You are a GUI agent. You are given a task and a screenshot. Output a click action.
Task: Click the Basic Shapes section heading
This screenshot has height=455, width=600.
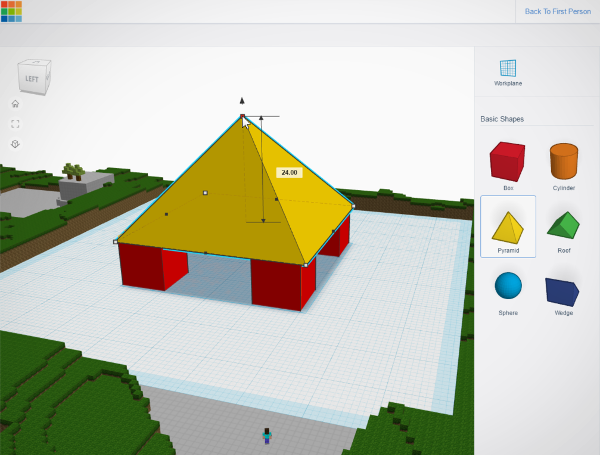[502, 119]
